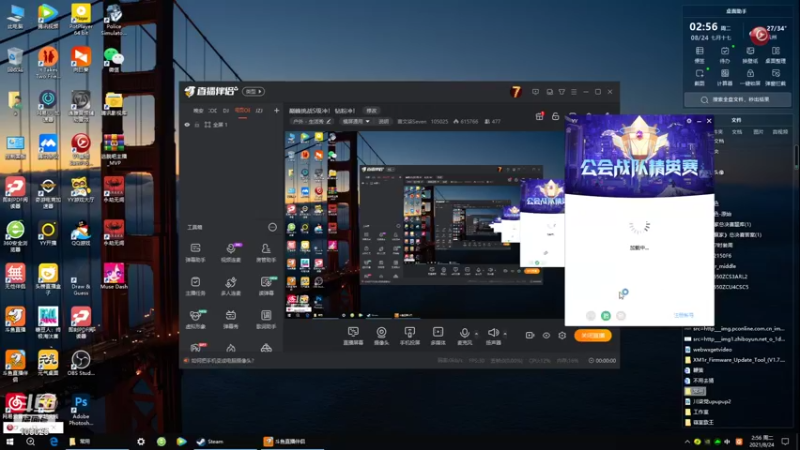Viewport: 800px width, 450px height.
Task: Add 直播屏幕 screen capture source
Action: coord(353,336)
